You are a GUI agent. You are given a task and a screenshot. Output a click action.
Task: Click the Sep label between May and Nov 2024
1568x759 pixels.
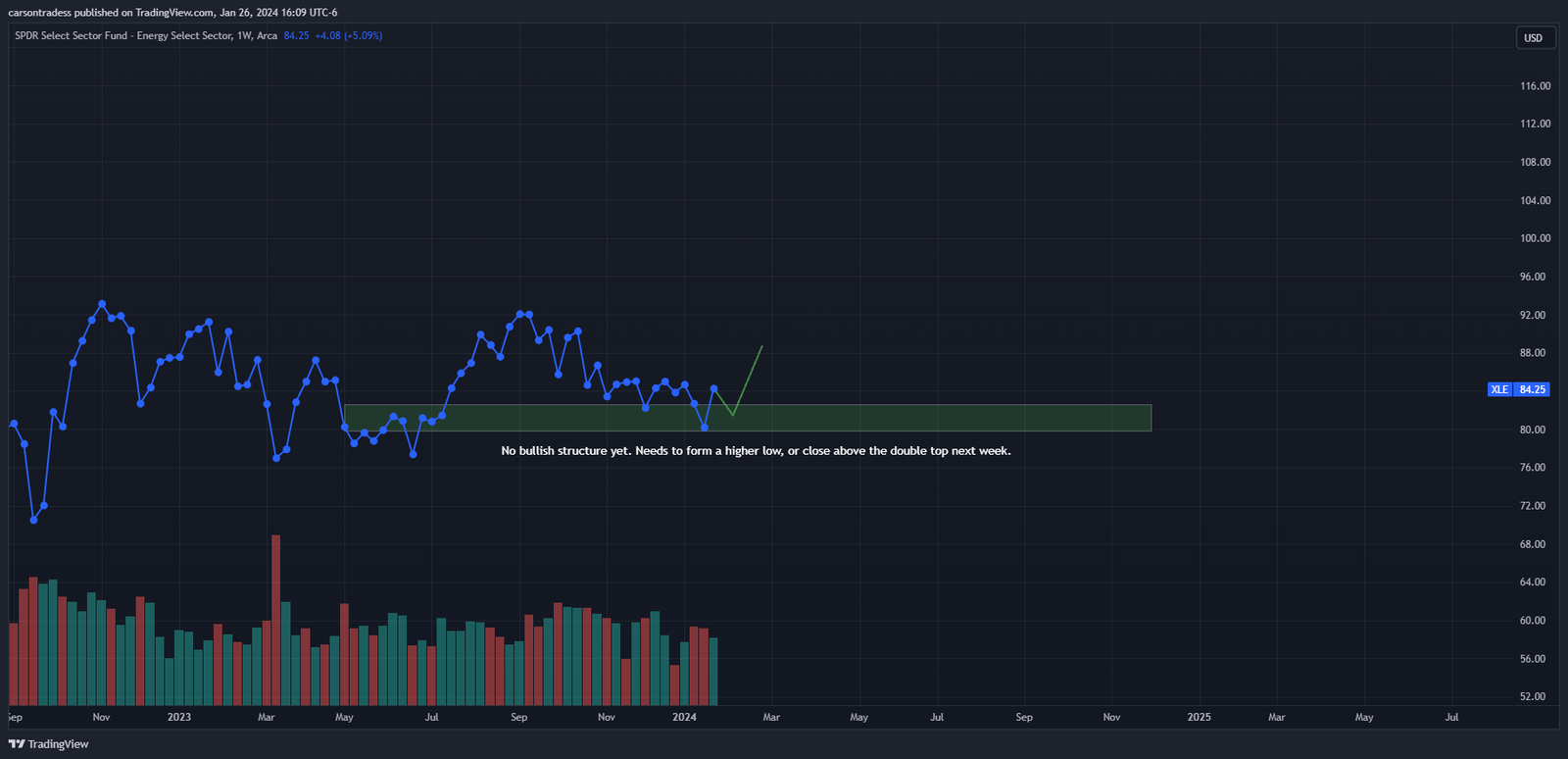click(x=1024, y=717)
